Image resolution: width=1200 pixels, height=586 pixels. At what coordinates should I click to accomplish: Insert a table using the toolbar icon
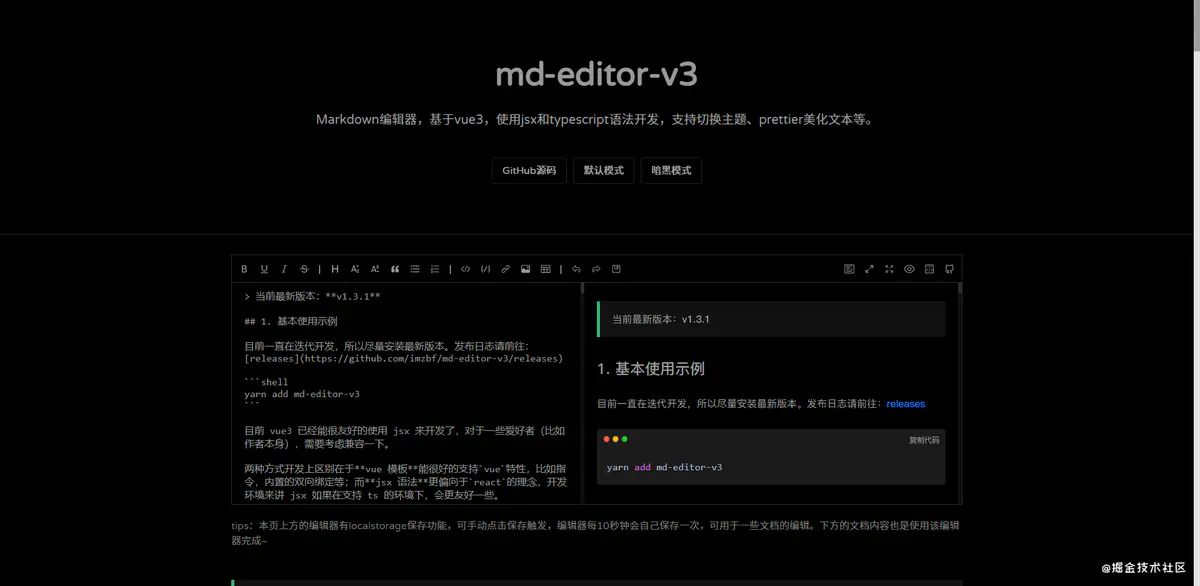click(x=546, y=269)
